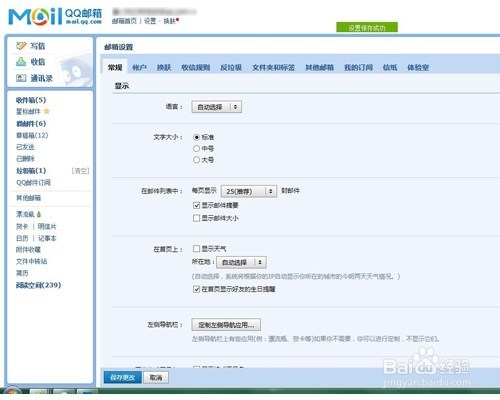Toggle the 在首页显示好友的生日提醒 checkbox

pyautogui.click(x=196, y=289)
